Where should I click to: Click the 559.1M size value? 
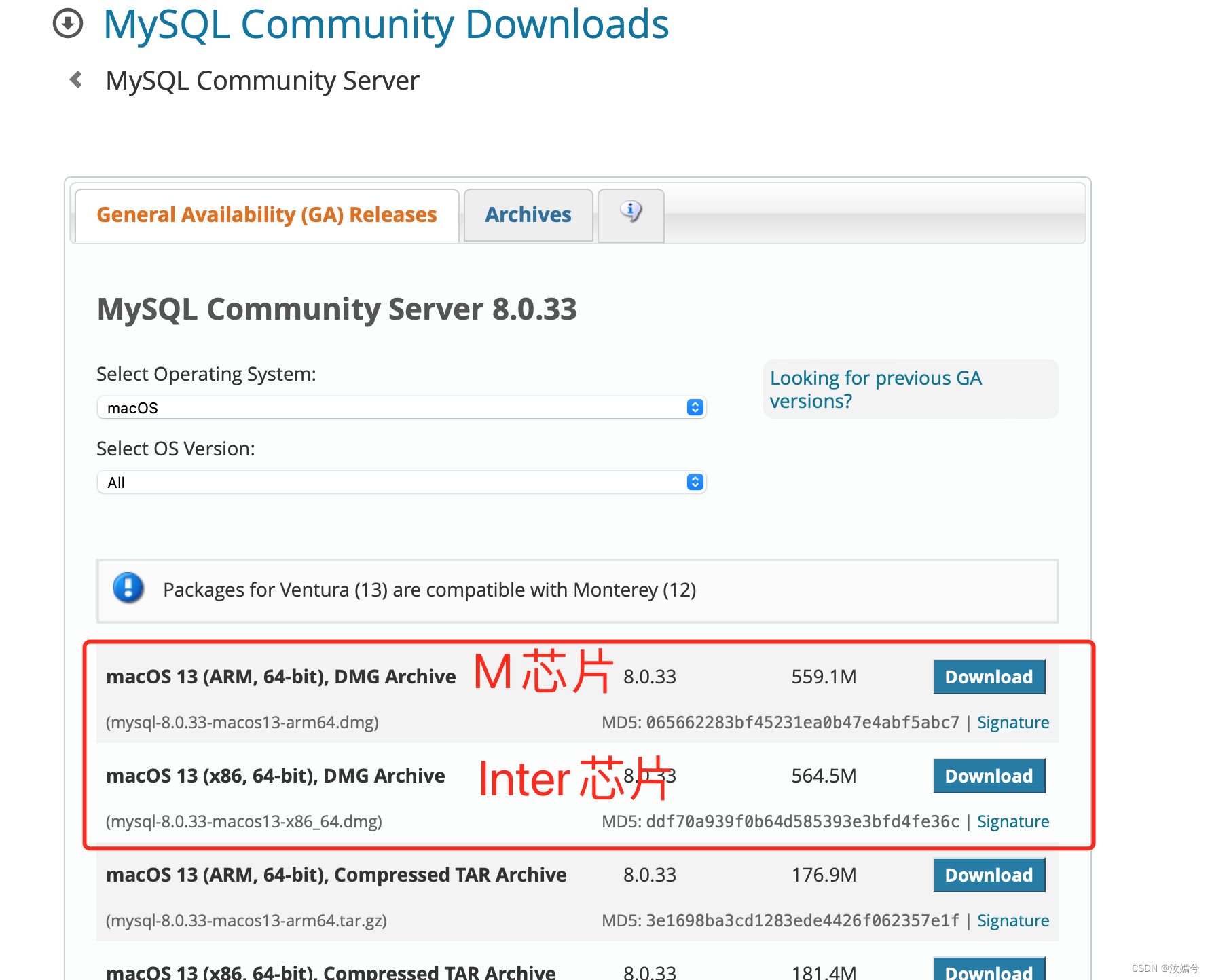(824, 677)
